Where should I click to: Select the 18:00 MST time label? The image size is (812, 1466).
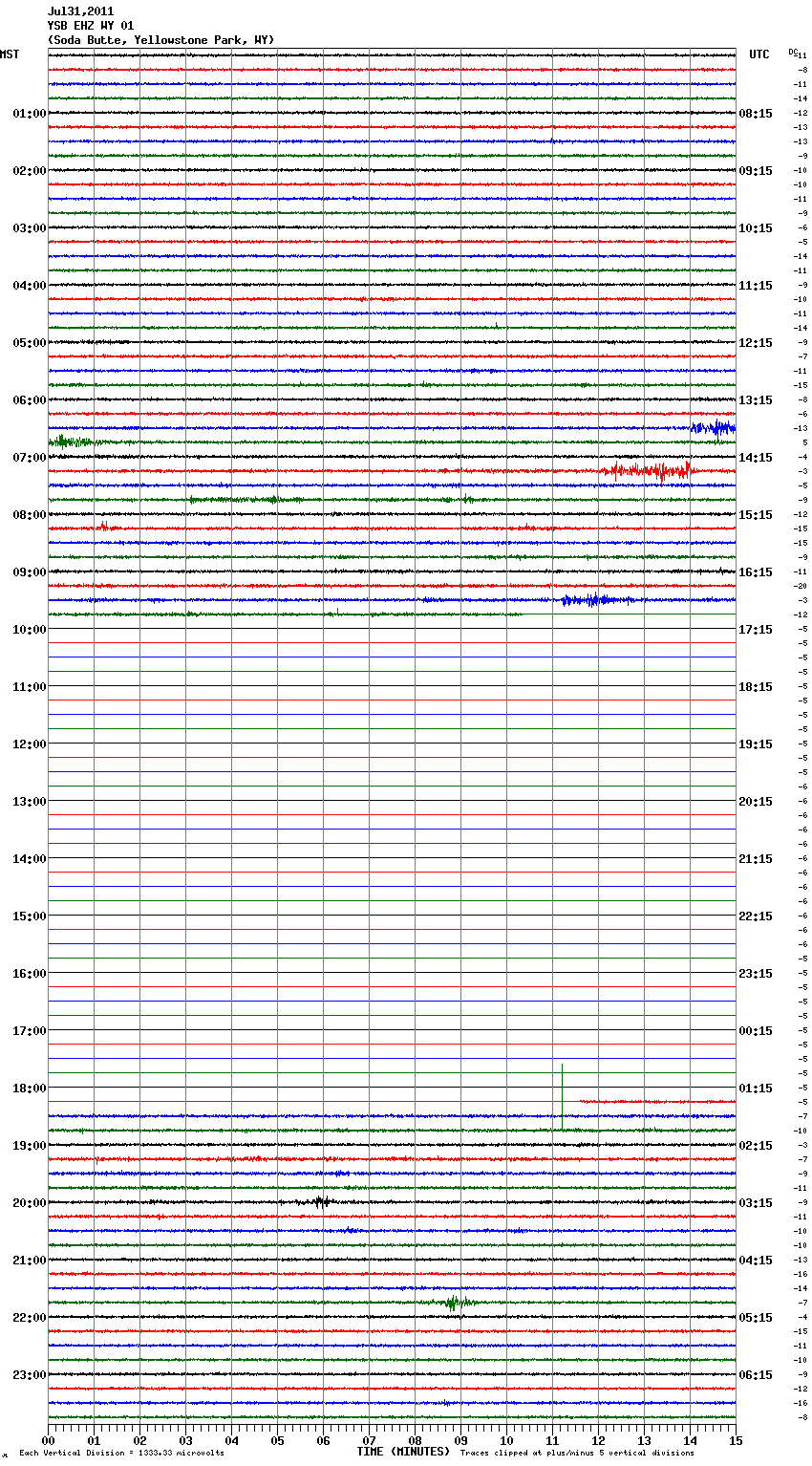(30, 1089)
